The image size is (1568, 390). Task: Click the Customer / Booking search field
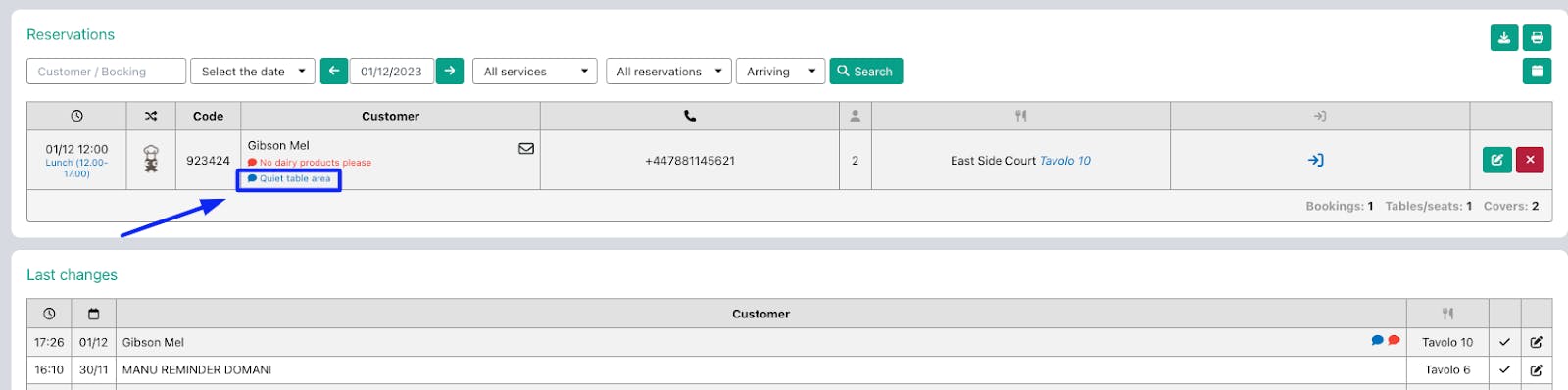[x=106, y=72]
